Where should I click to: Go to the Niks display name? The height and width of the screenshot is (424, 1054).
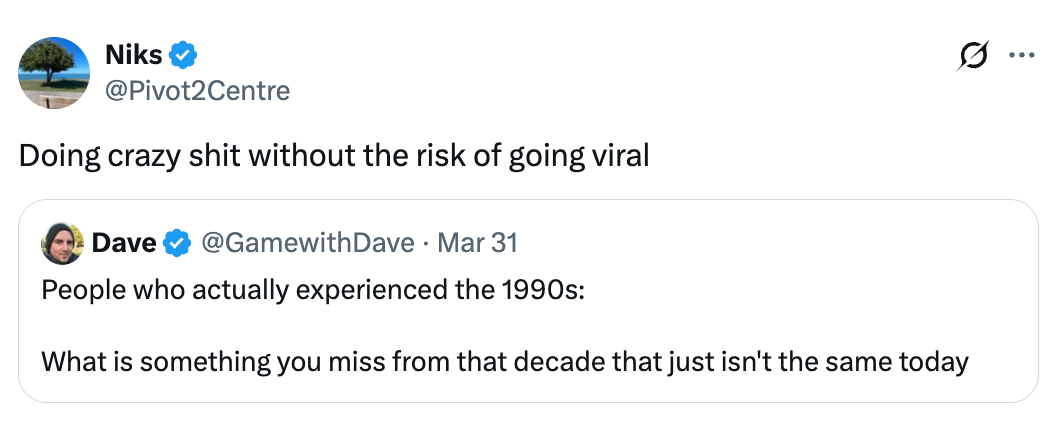(x=133, y=56)
